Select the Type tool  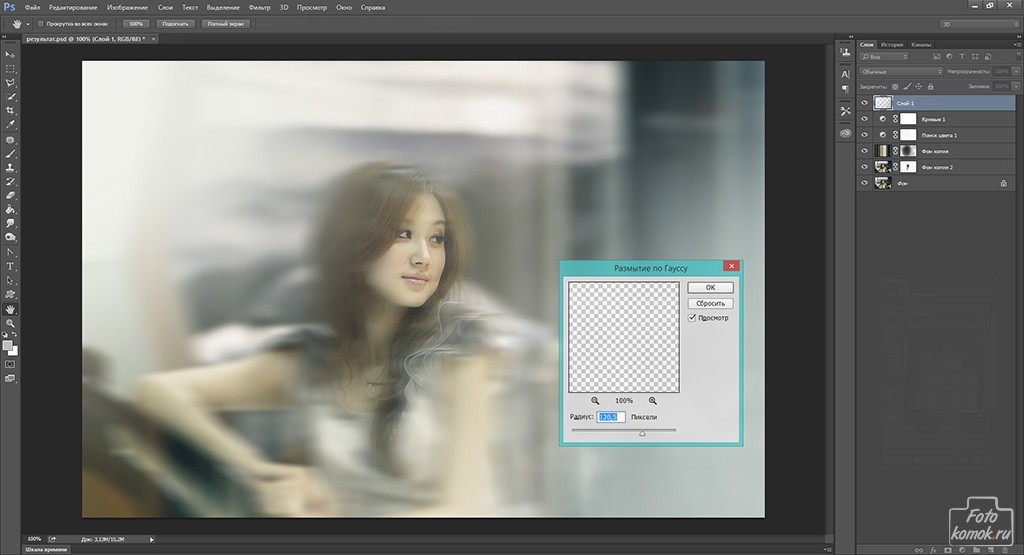[10, 266]
